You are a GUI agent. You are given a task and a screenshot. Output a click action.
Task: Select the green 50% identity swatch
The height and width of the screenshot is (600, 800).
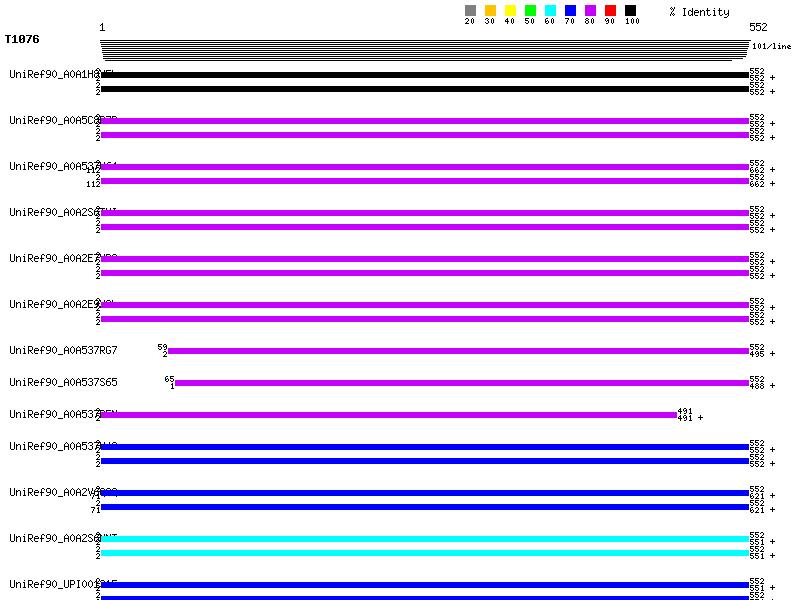(x=530, y=11)
